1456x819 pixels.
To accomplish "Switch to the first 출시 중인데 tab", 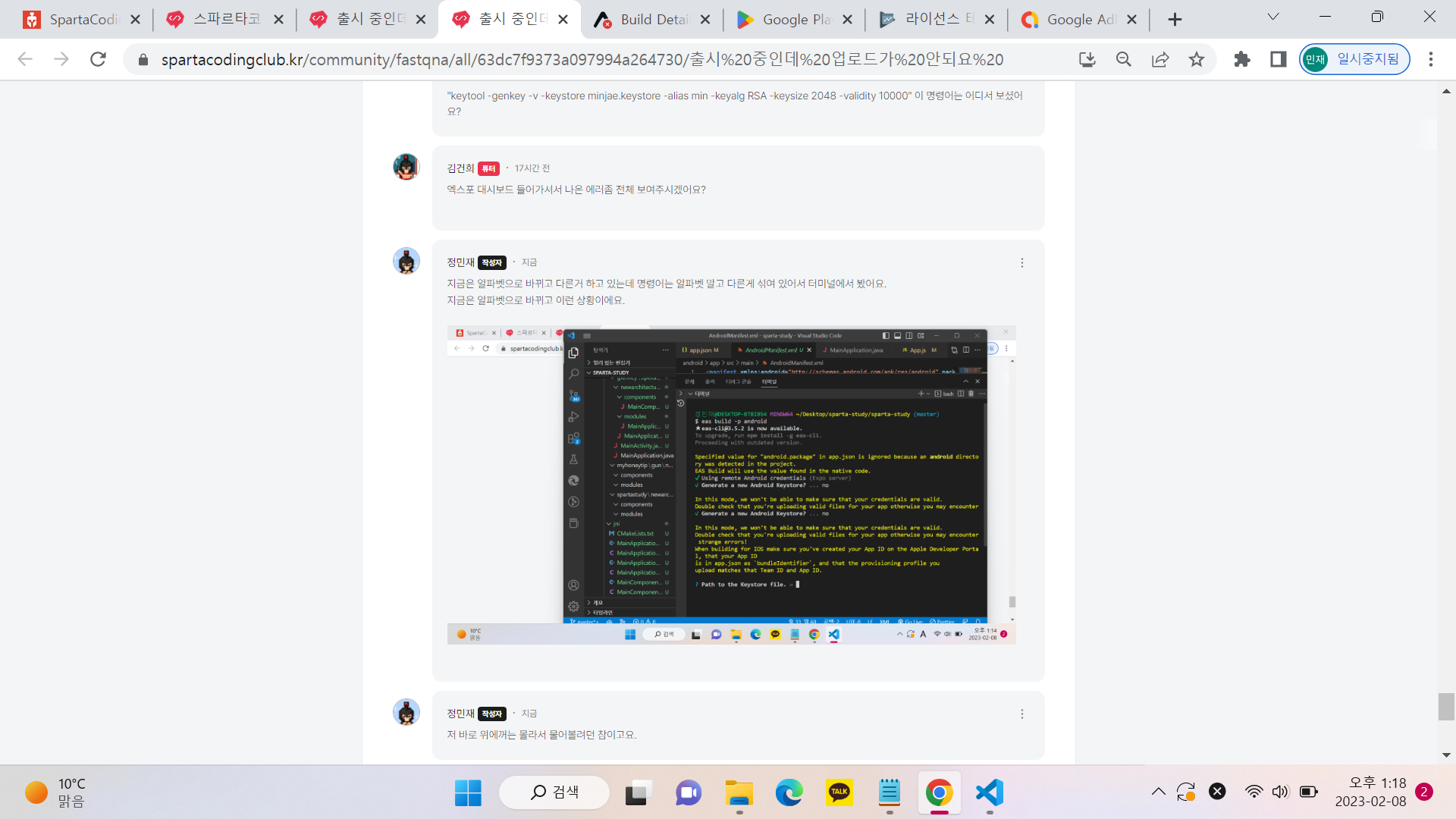I will pyautogui.click(x=367, y=20).
